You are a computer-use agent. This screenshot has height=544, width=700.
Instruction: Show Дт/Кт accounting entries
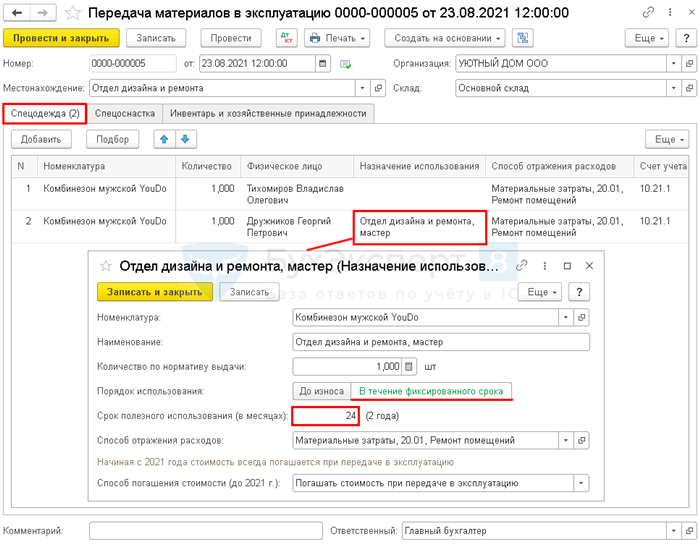[x=285, y=38]
